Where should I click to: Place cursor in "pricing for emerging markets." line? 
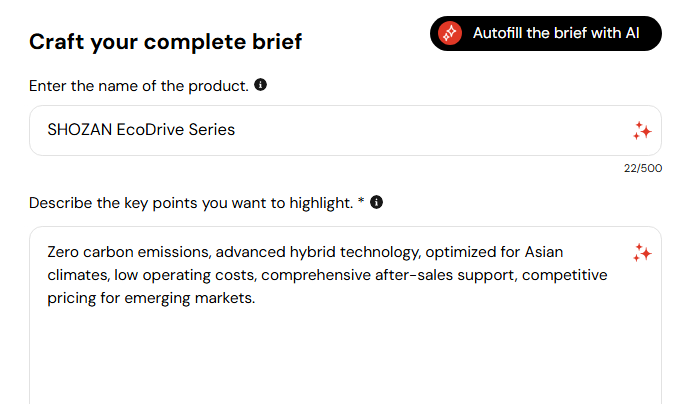151,298
